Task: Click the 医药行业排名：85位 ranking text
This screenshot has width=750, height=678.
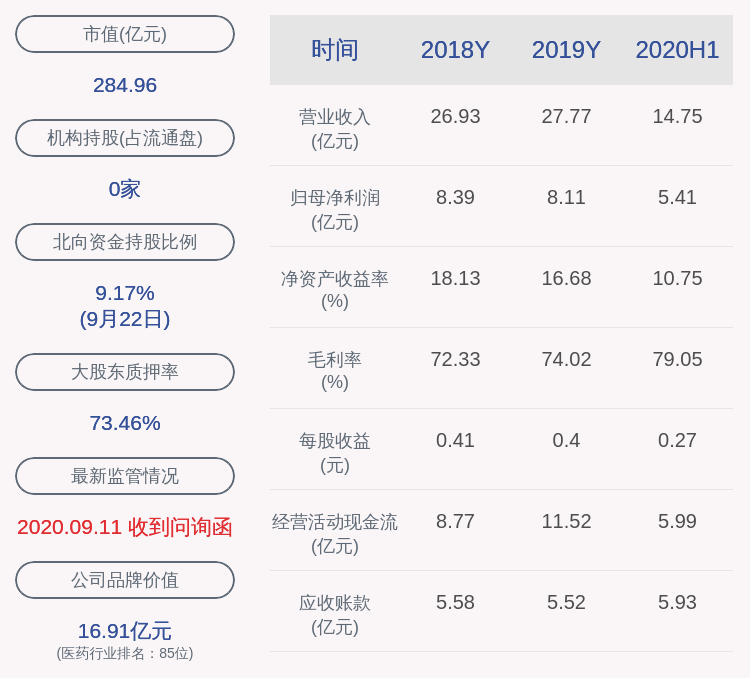Action: pyautogui.click(x=125, y=653)
